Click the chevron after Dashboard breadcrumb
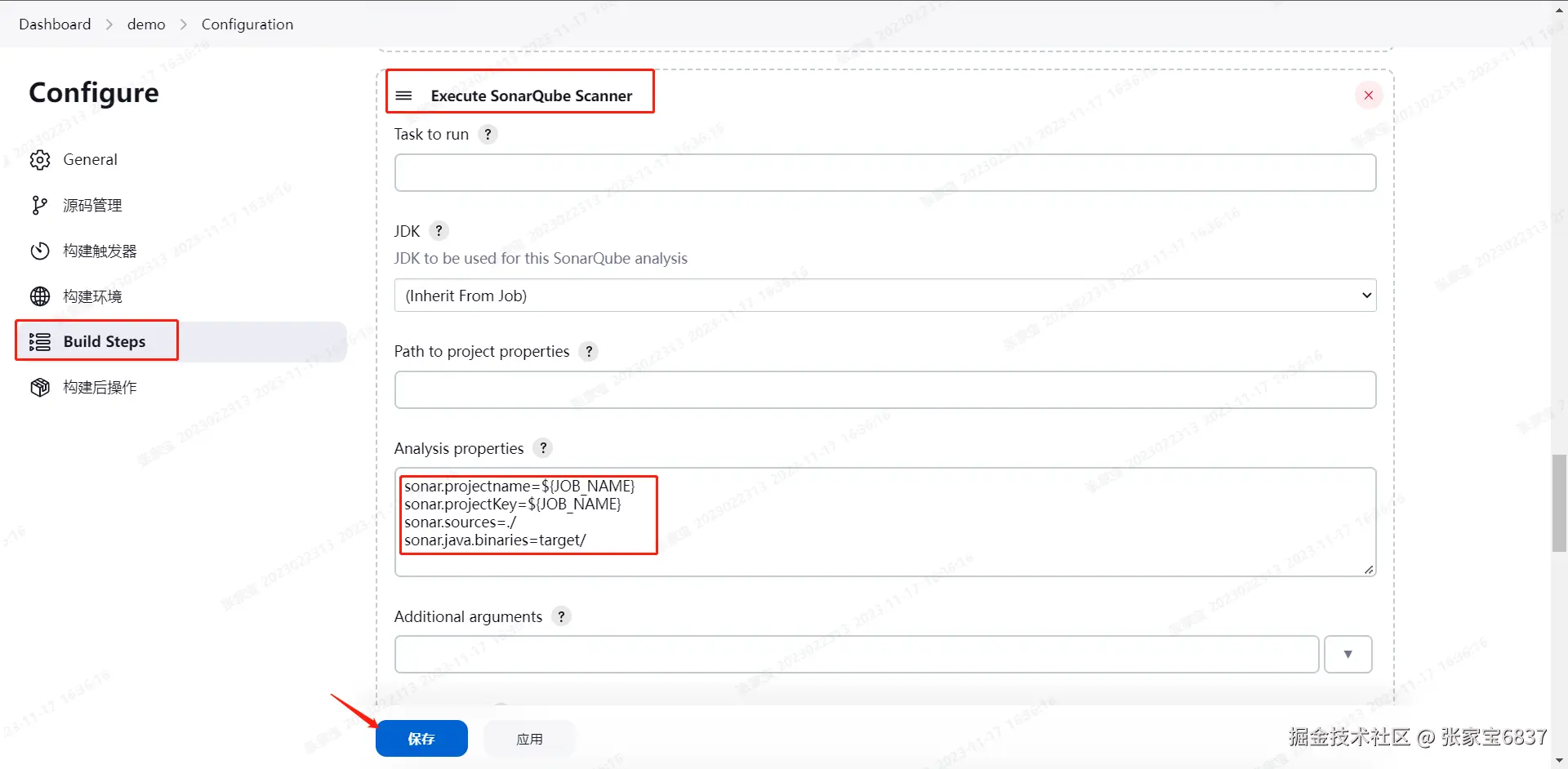The image size is (1568, 769). (x=109, y=24)
